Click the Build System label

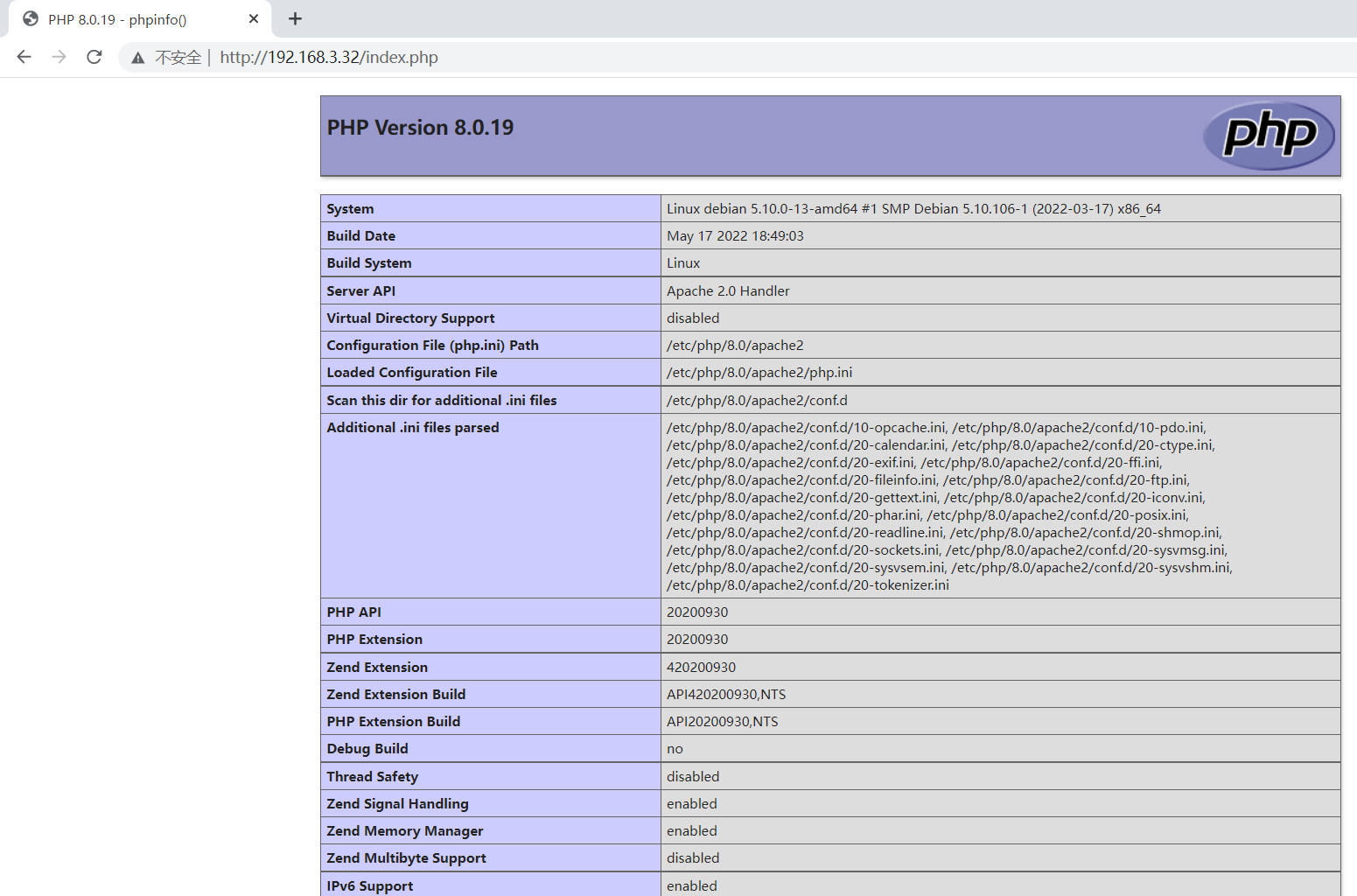tap(369, 263)
